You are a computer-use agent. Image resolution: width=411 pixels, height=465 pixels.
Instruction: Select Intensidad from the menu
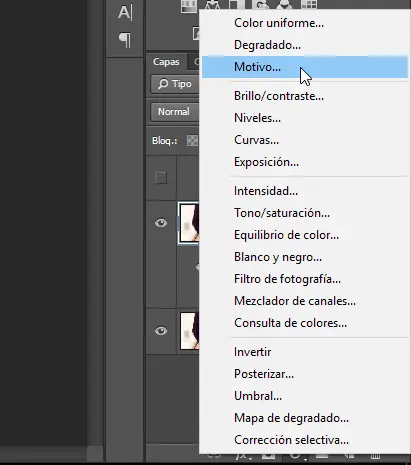[x=305, y=191]
